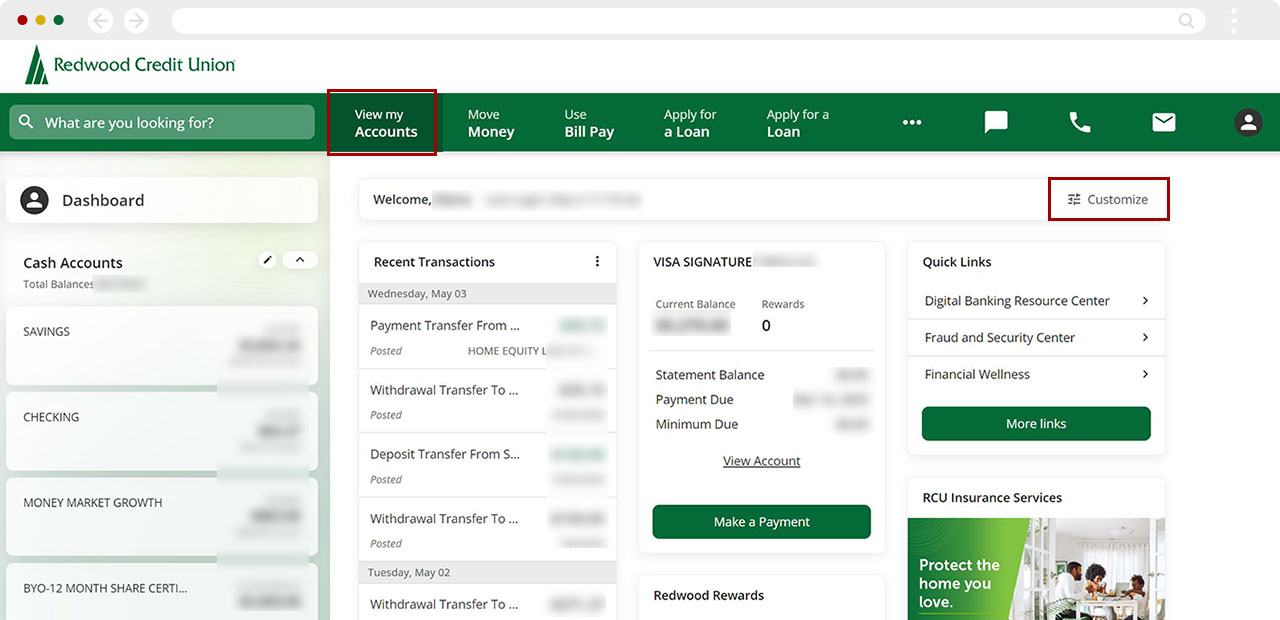
Task: Click the 'What are you looking for?' search field
Action: point(162,122)
